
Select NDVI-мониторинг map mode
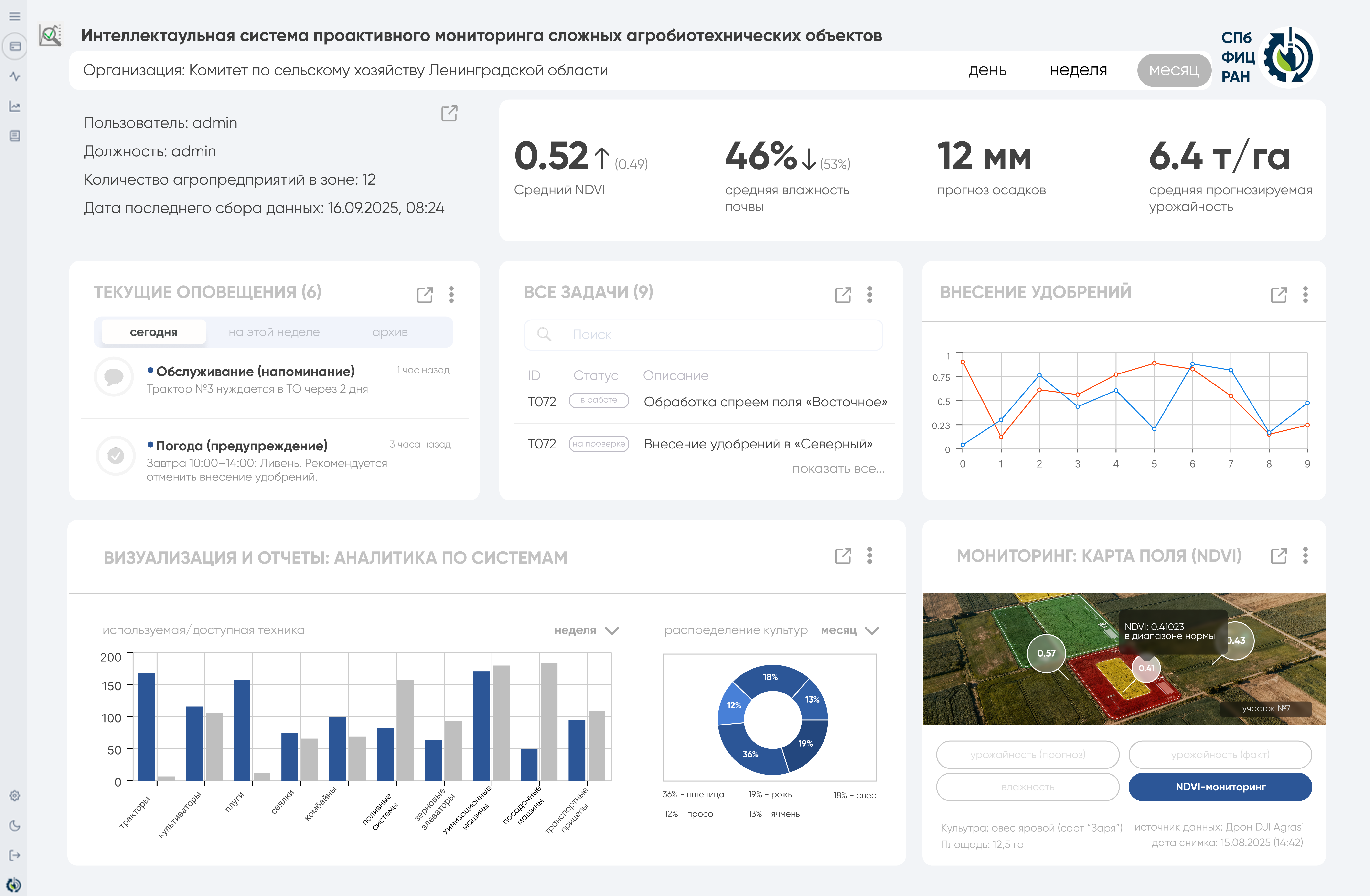(1220, 787)
